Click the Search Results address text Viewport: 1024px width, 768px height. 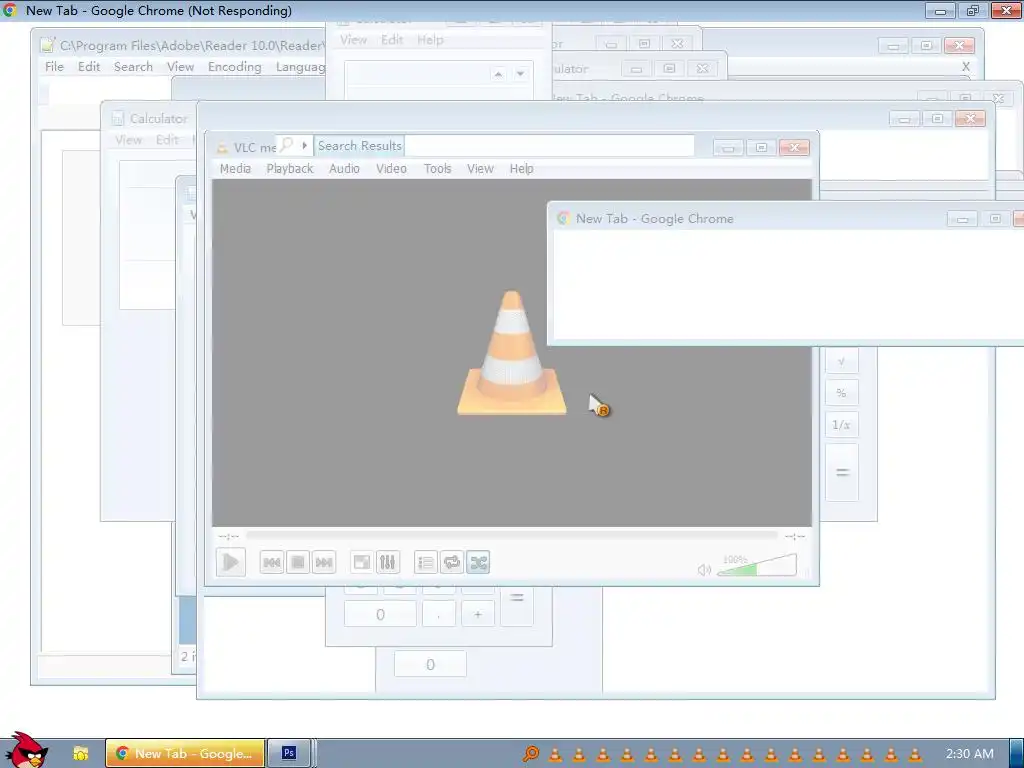pos(360,146)
